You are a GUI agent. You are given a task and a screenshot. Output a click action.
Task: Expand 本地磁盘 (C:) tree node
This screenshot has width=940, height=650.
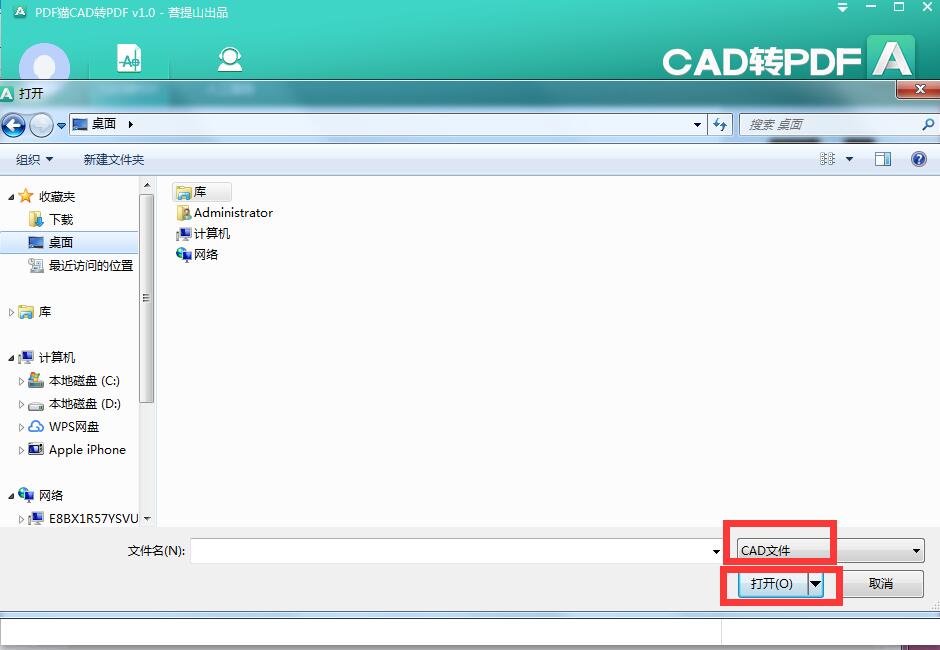click(x=21, y=381)
